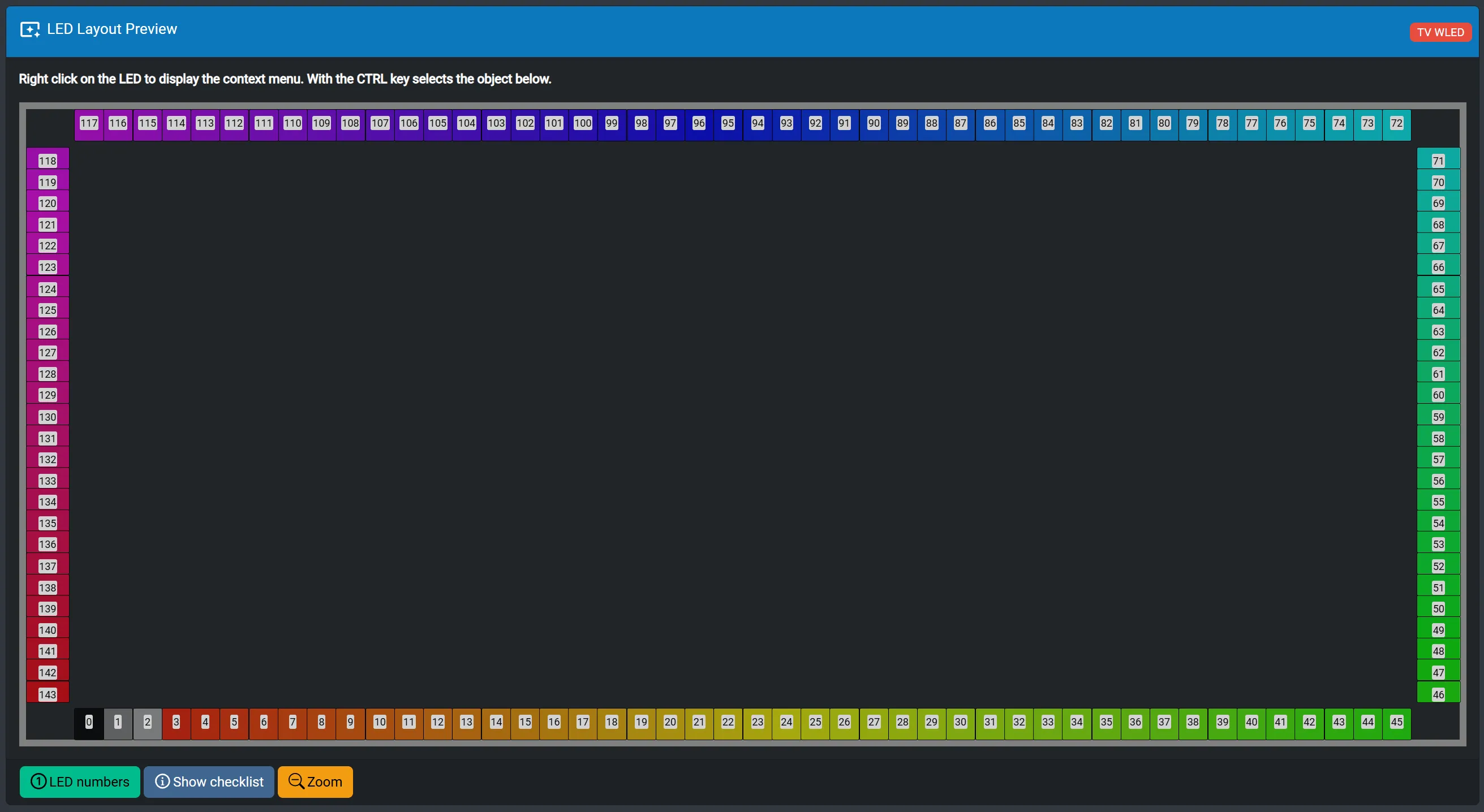Toggle the Zoom mode
The width and height of the screenshot is (1484, 812).
click(x=315, y=781)
